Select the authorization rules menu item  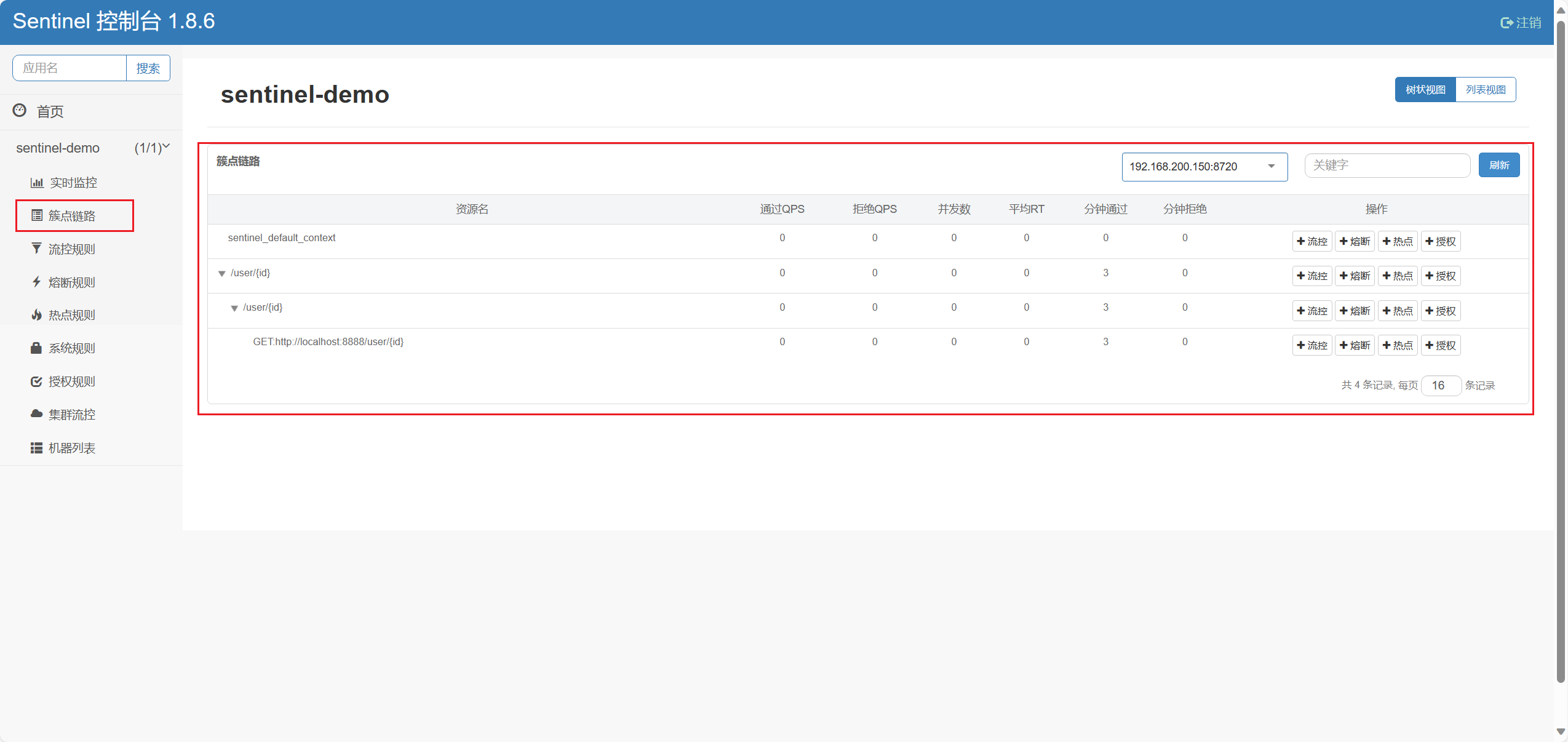coord(71,381)
